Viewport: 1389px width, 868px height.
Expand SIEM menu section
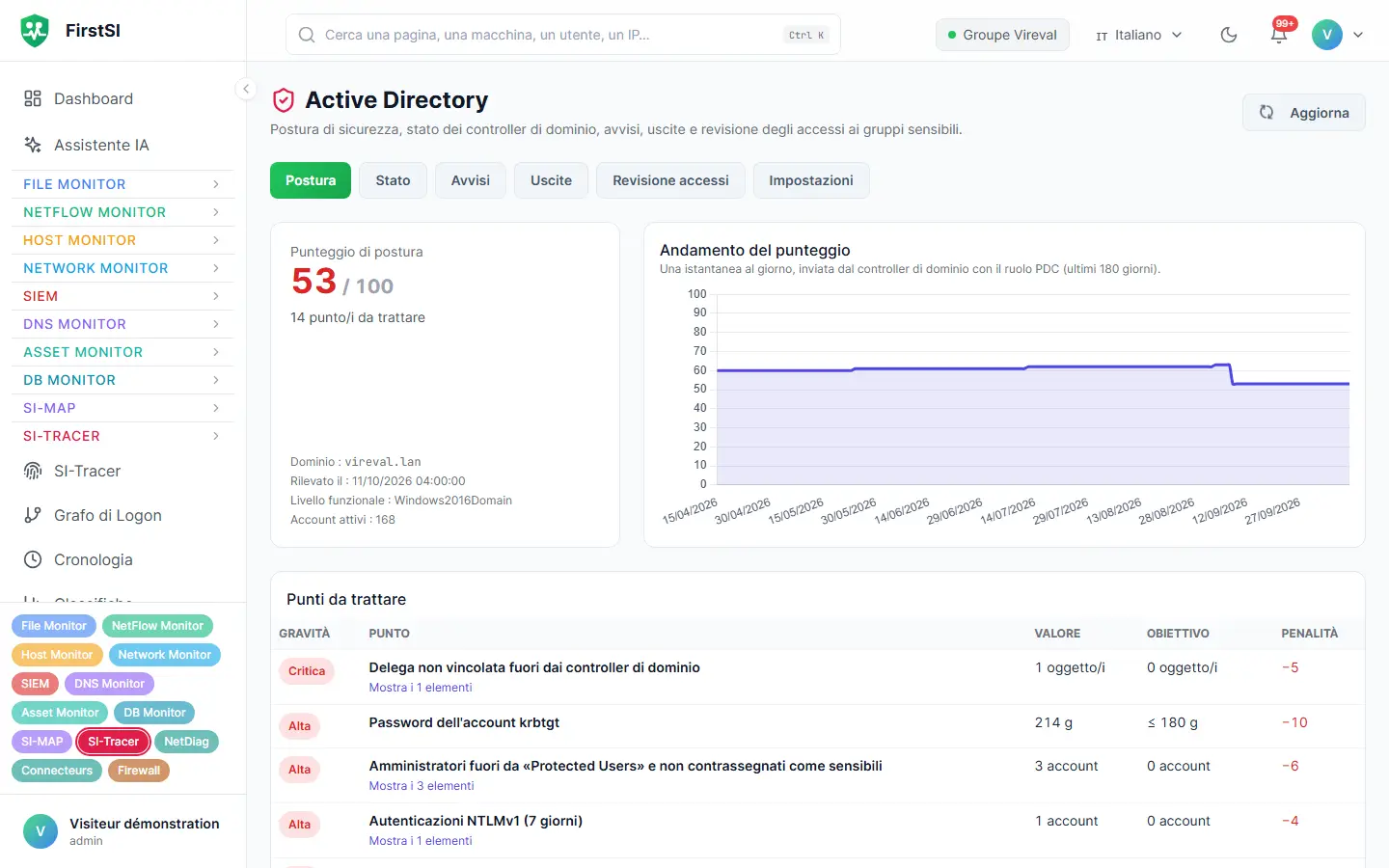123,296
